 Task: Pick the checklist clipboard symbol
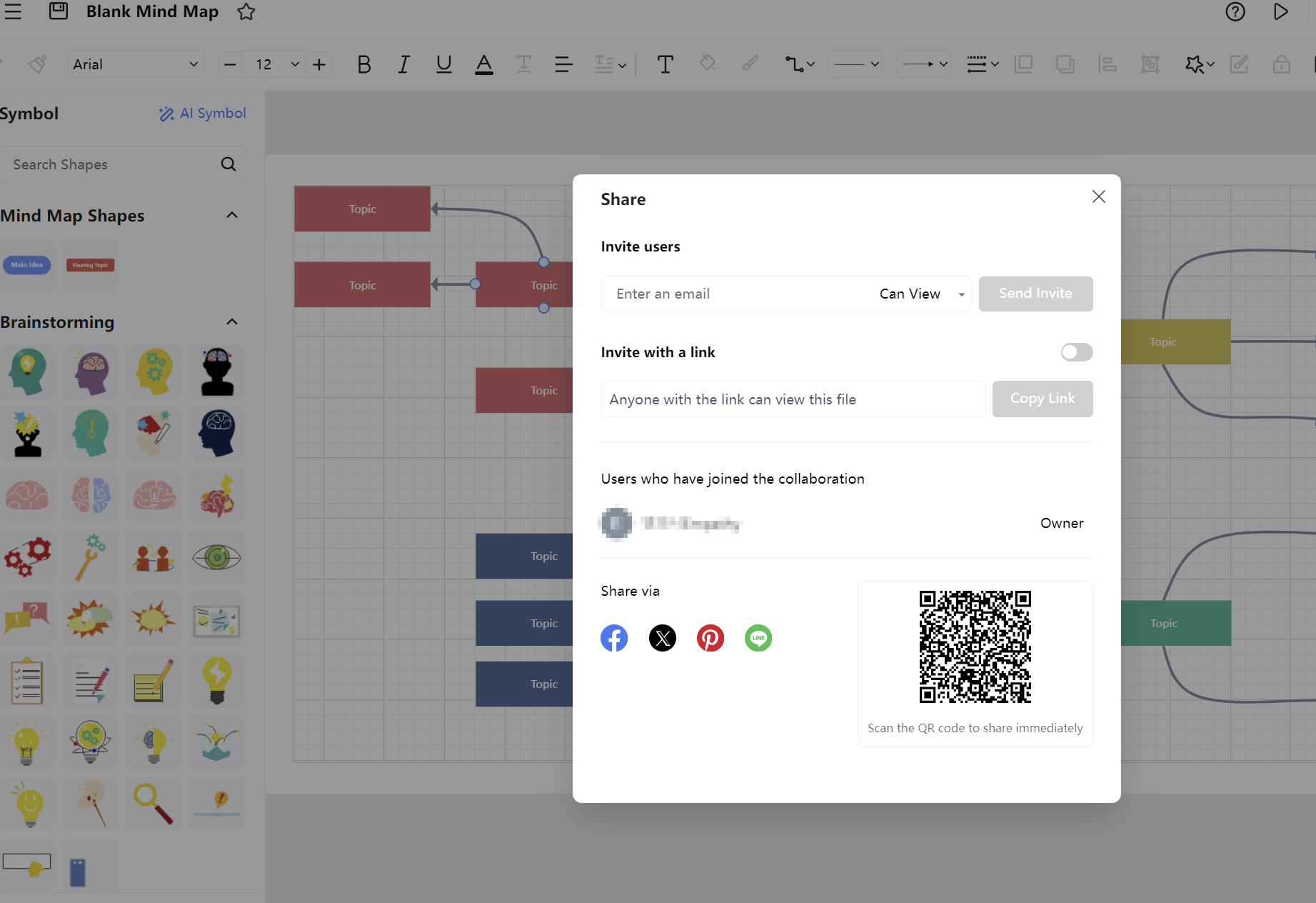click(27, 681)
